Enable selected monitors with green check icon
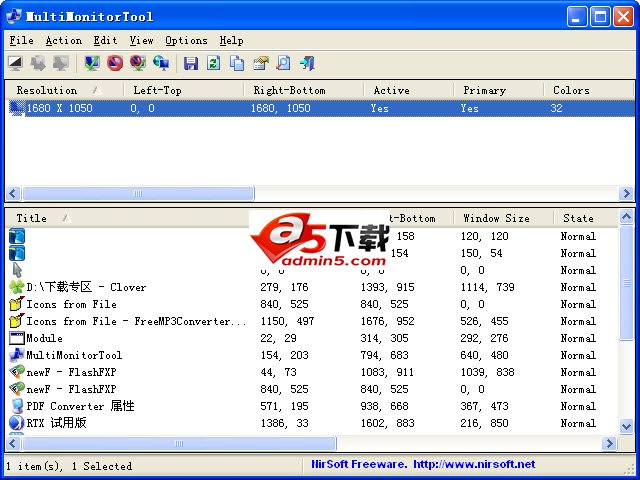Image resolution: width=640 pixels, height=480 pixels. 92,63
